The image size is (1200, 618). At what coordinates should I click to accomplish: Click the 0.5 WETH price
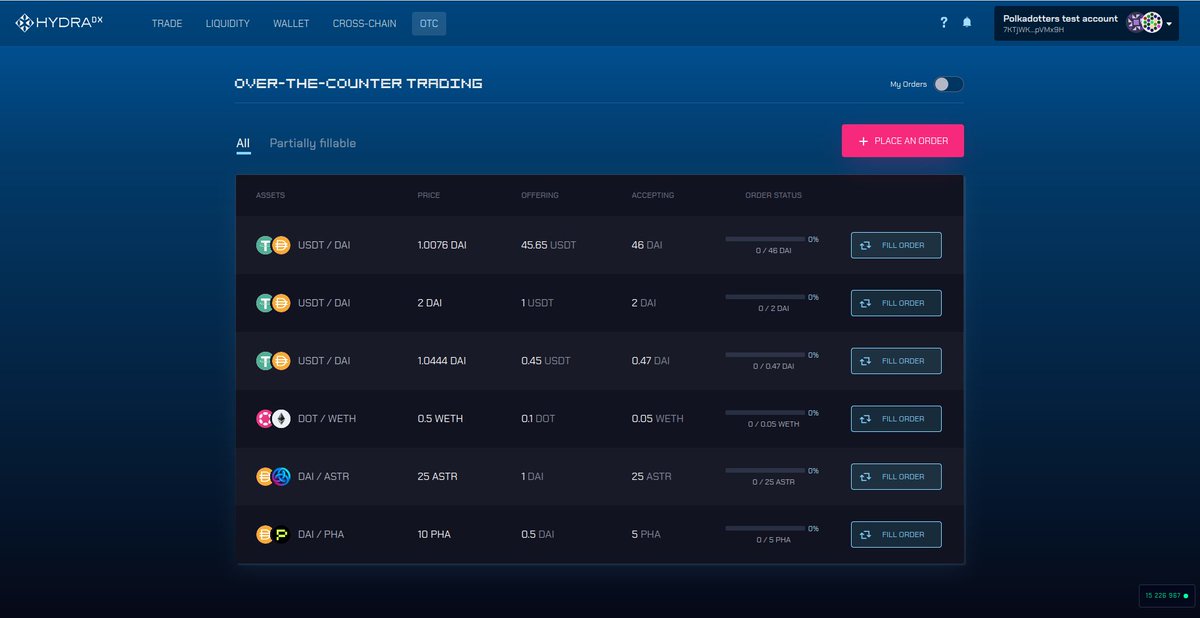point(440,419)
